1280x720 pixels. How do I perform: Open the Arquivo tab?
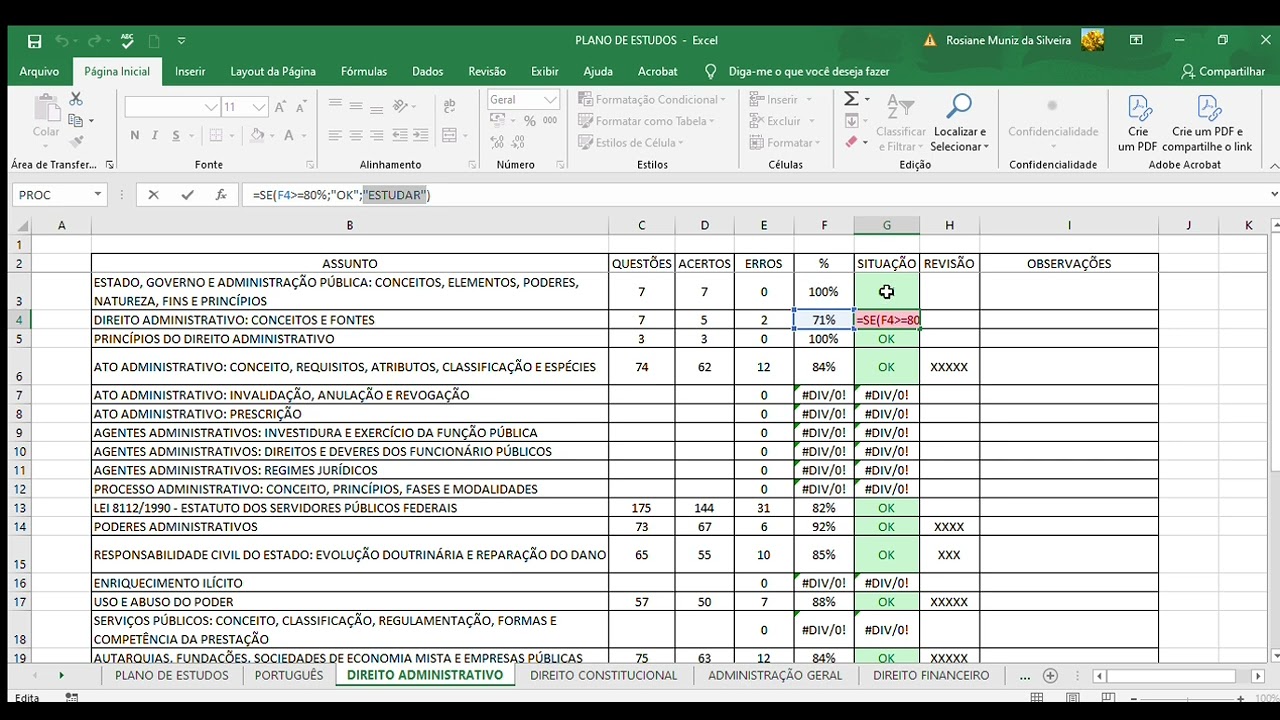[39, 71]
